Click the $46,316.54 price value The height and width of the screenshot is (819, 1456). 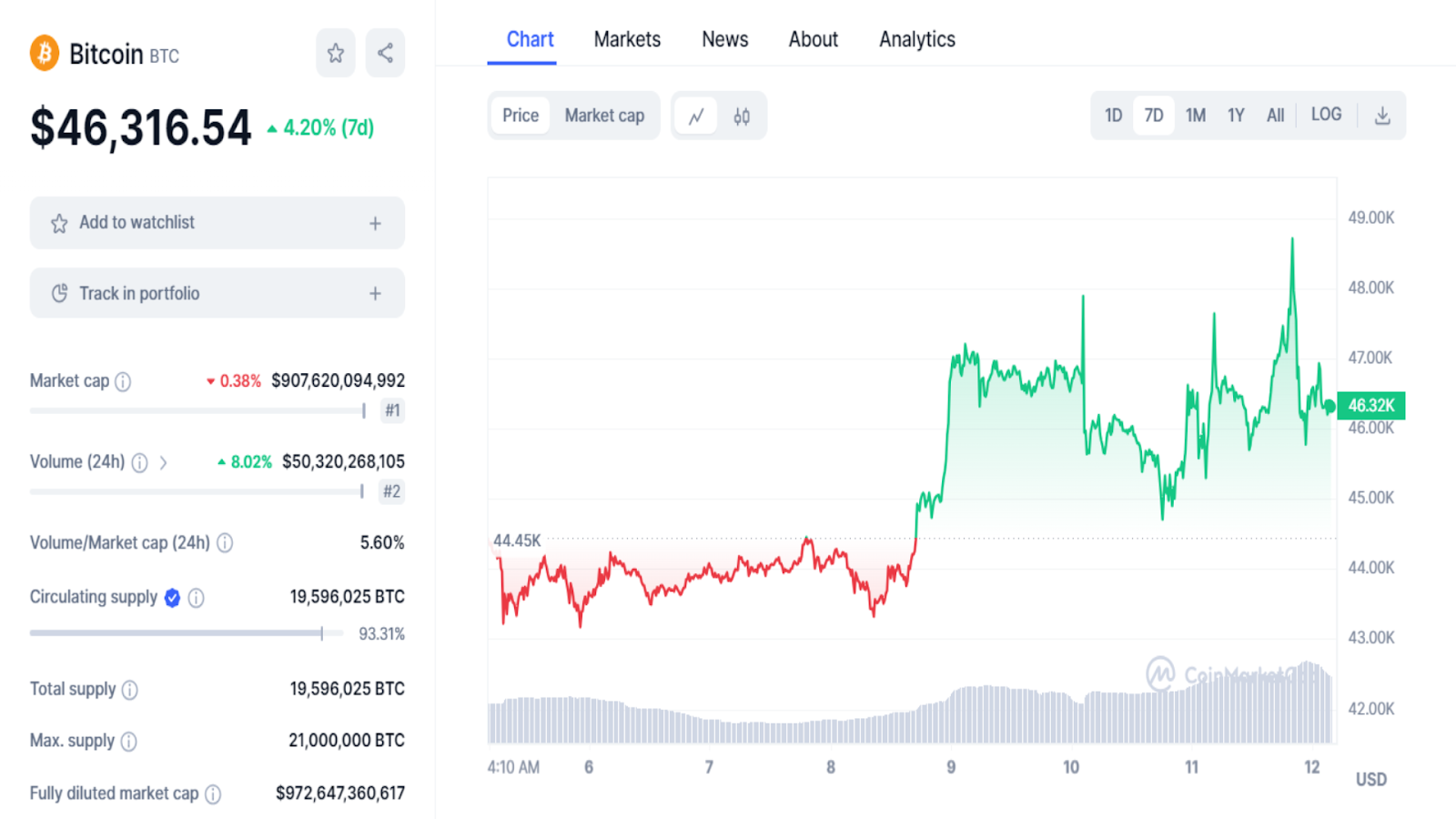[x=141, y=127]
